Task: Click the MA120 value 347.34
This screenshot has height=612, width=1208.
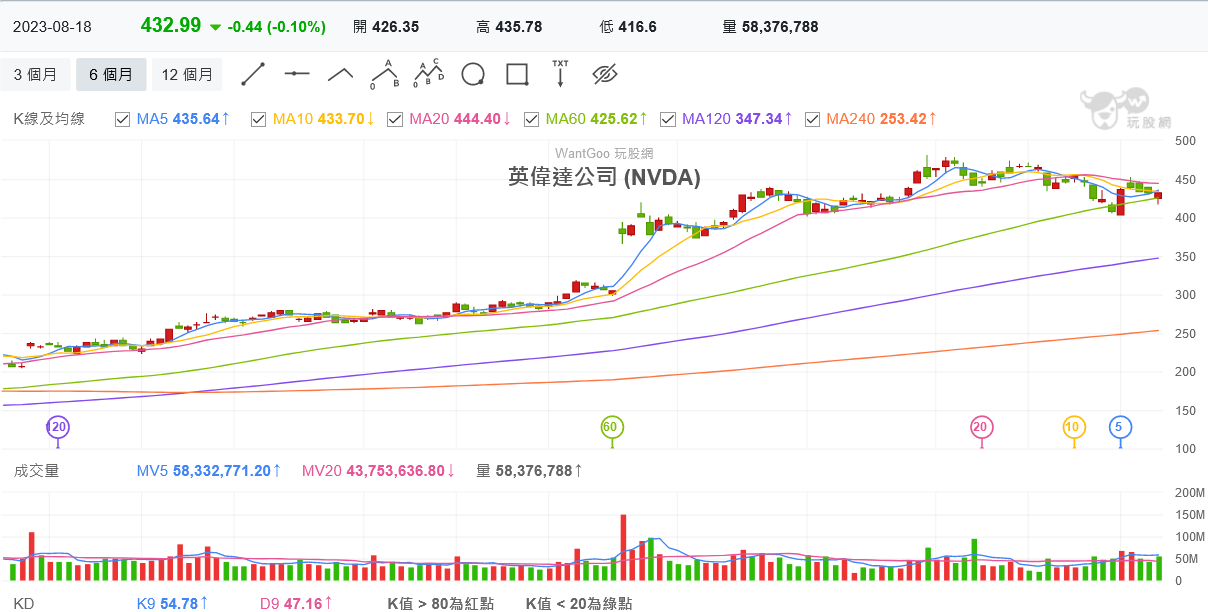Action: click(758, 119)
